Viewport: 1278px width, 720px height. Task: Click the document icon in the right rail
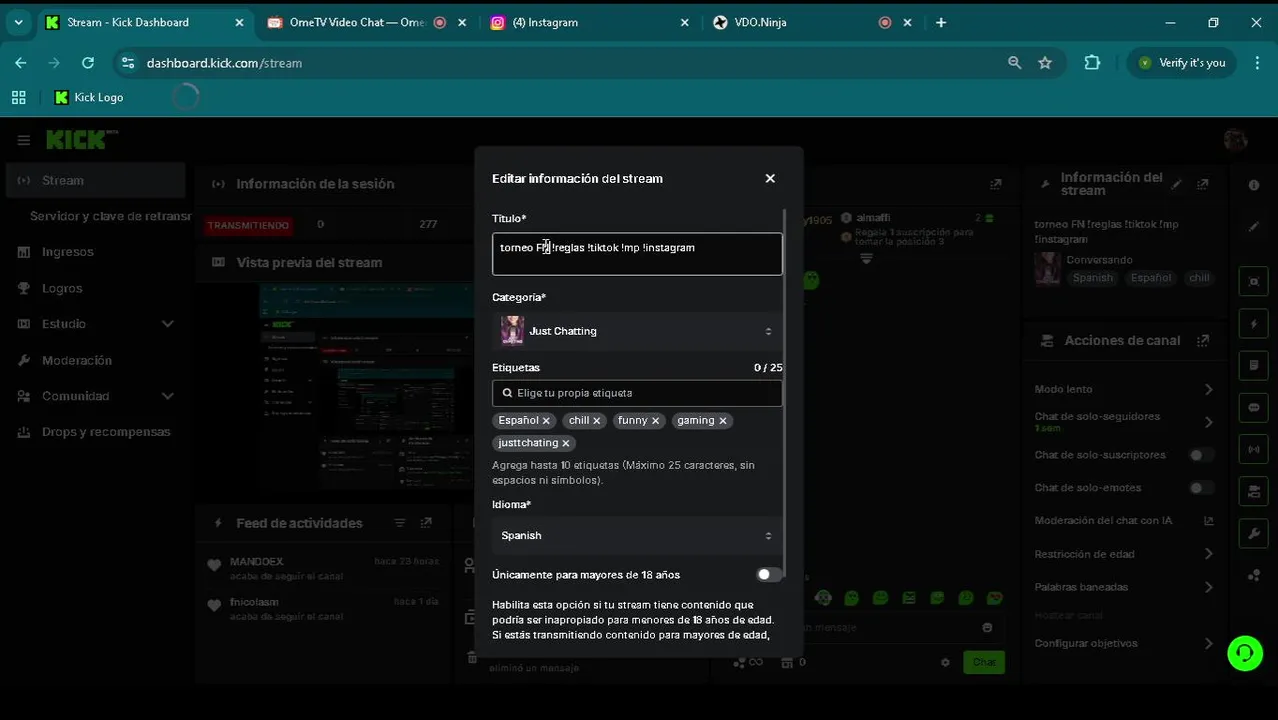(x=1254, y=366)
